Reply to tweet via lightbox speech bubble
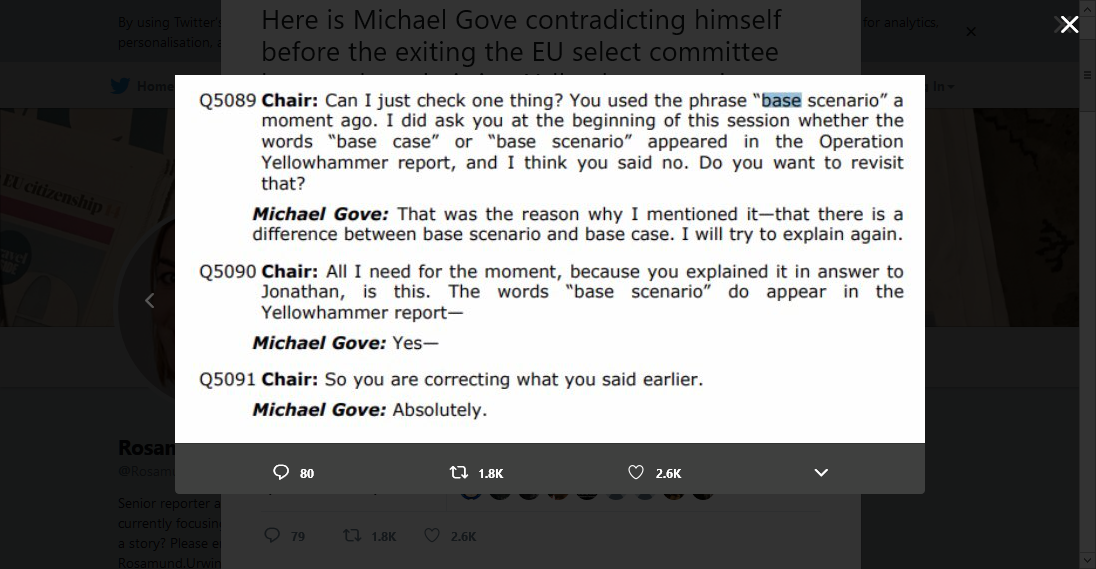The image size is (1096, 569). point(281,472)
